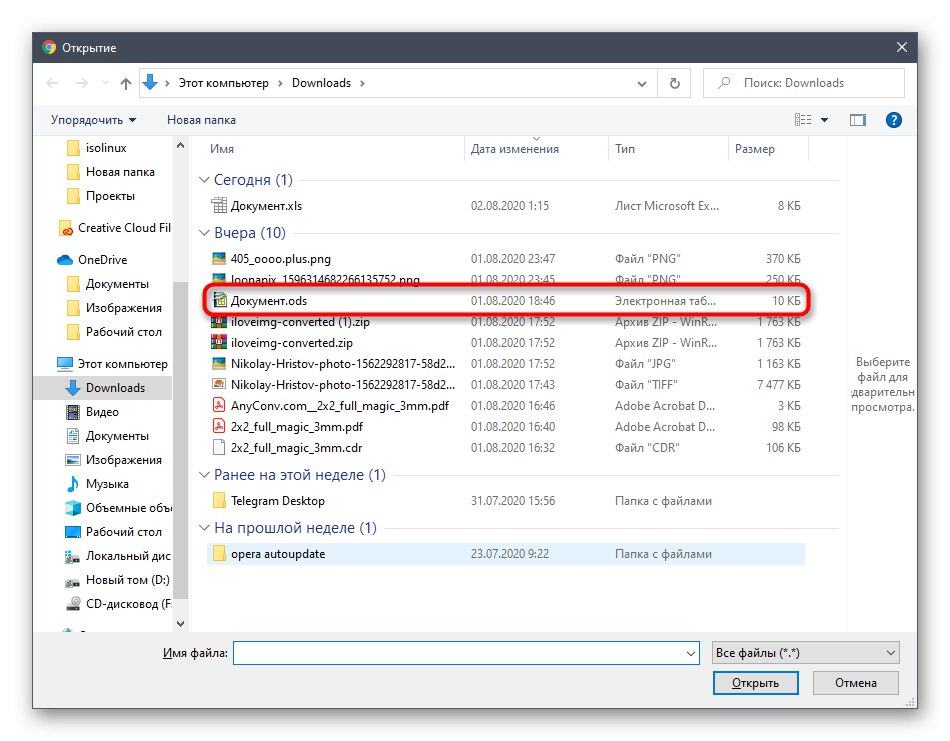Collapse the Вчера (10) group
The width and height of the screenshot is (950, 741).
click(204, 233)
